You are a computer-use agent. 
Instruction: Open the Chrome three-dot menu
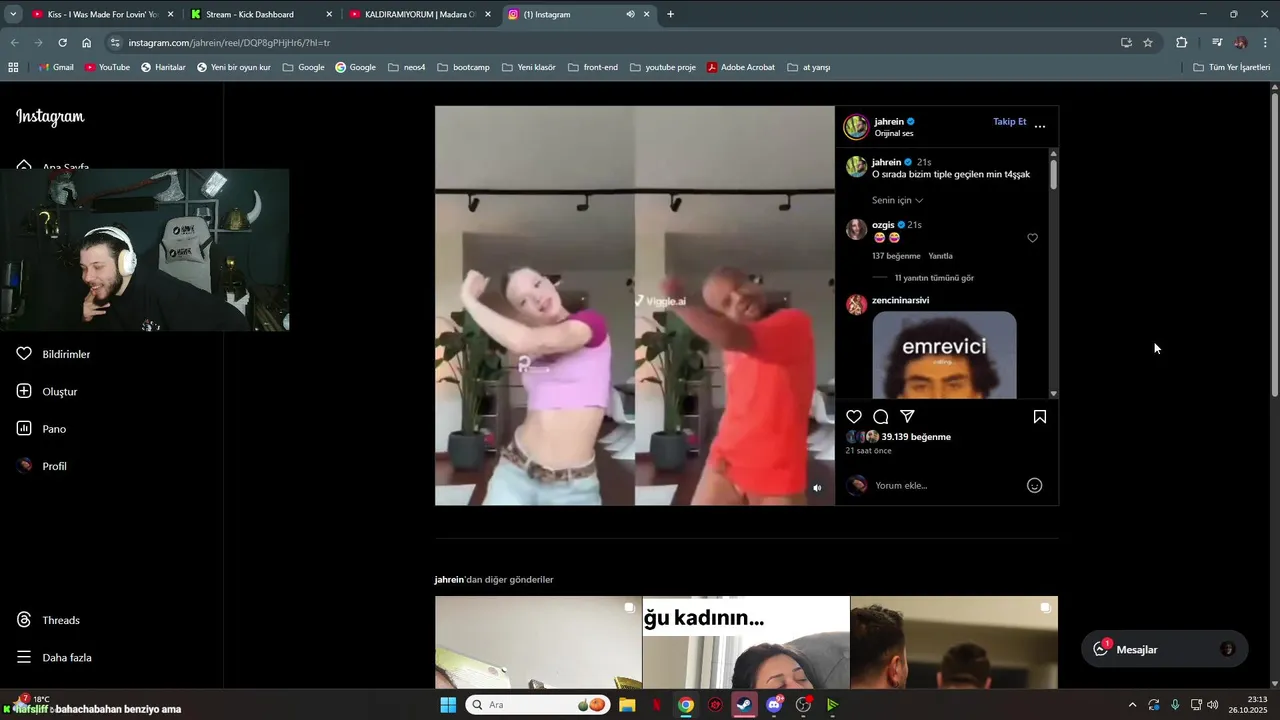pos(1266,43)
